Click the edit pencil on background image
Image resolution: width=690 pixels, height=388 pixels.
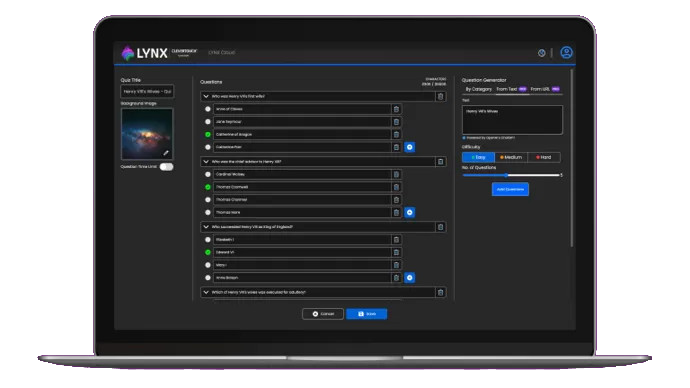[166, 153]
